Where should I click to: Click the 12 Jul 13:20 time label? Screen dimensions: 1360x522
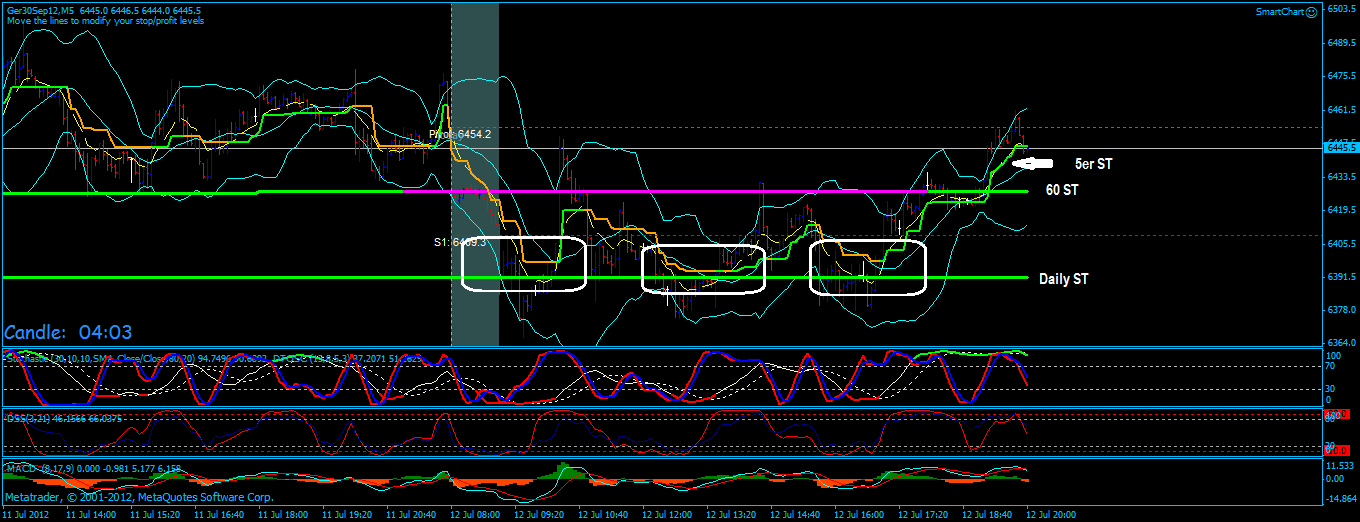pos(731,515)
